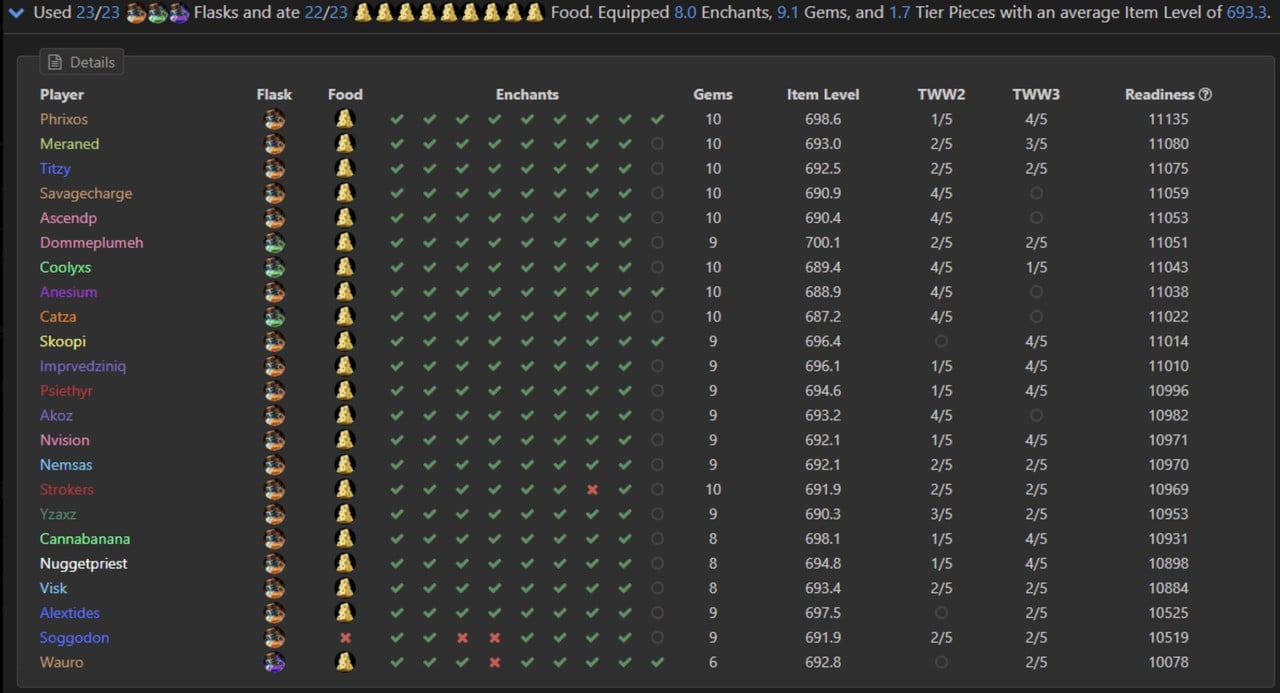Collapse the summary chevron before "Used 23/23"

pos(16,13)
